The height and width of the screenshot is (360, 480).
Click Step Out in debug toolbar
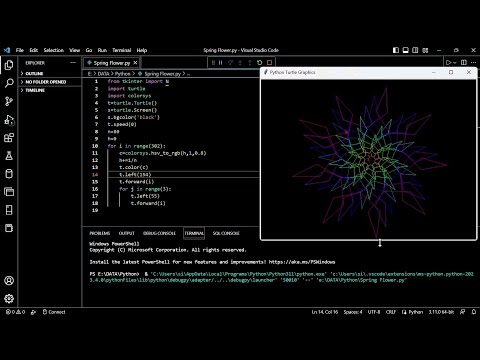click(x=250, y=62)
